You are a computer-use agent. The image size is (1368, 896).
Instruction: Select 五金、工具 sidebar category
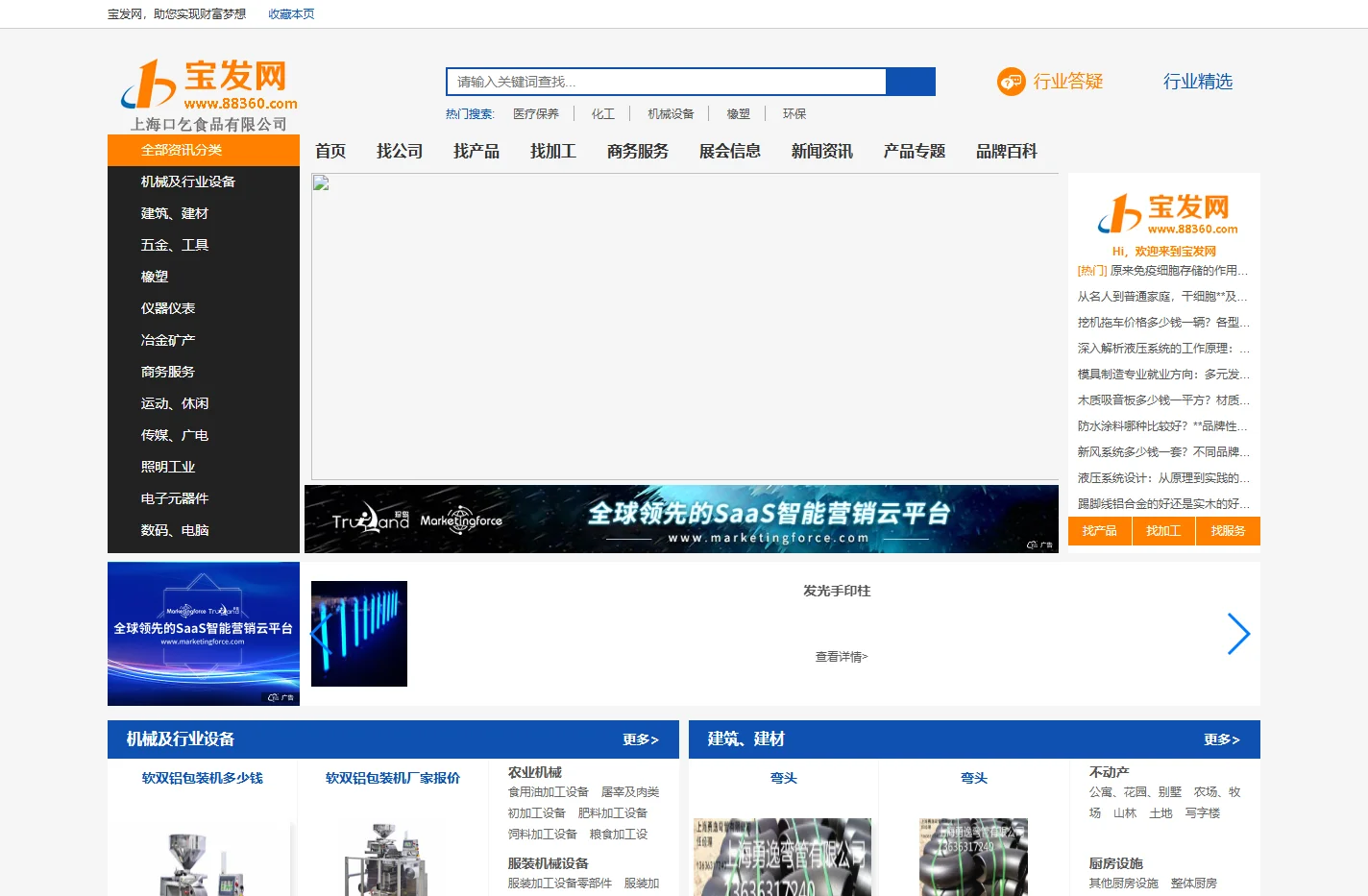click(175, 245)
